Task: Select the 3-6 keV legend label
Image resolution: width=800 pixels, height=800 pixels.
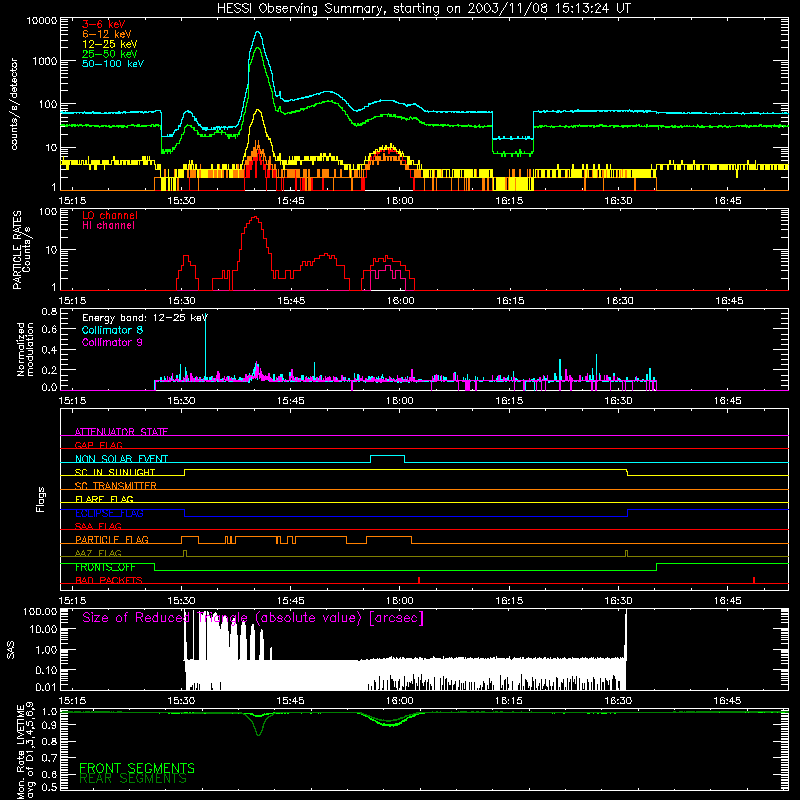Action: 103,24
